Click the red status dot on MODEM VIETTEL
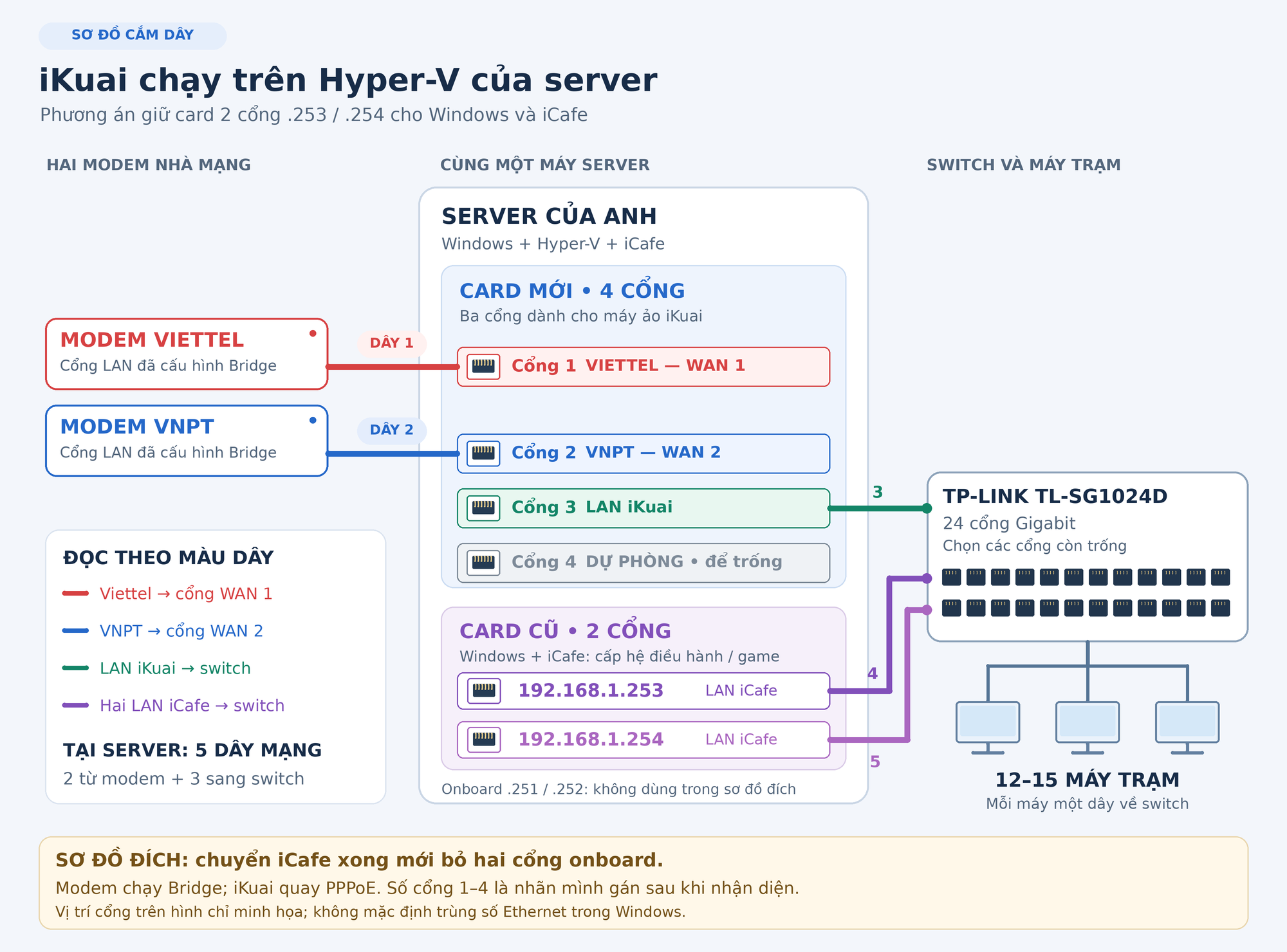 [313, 333]
